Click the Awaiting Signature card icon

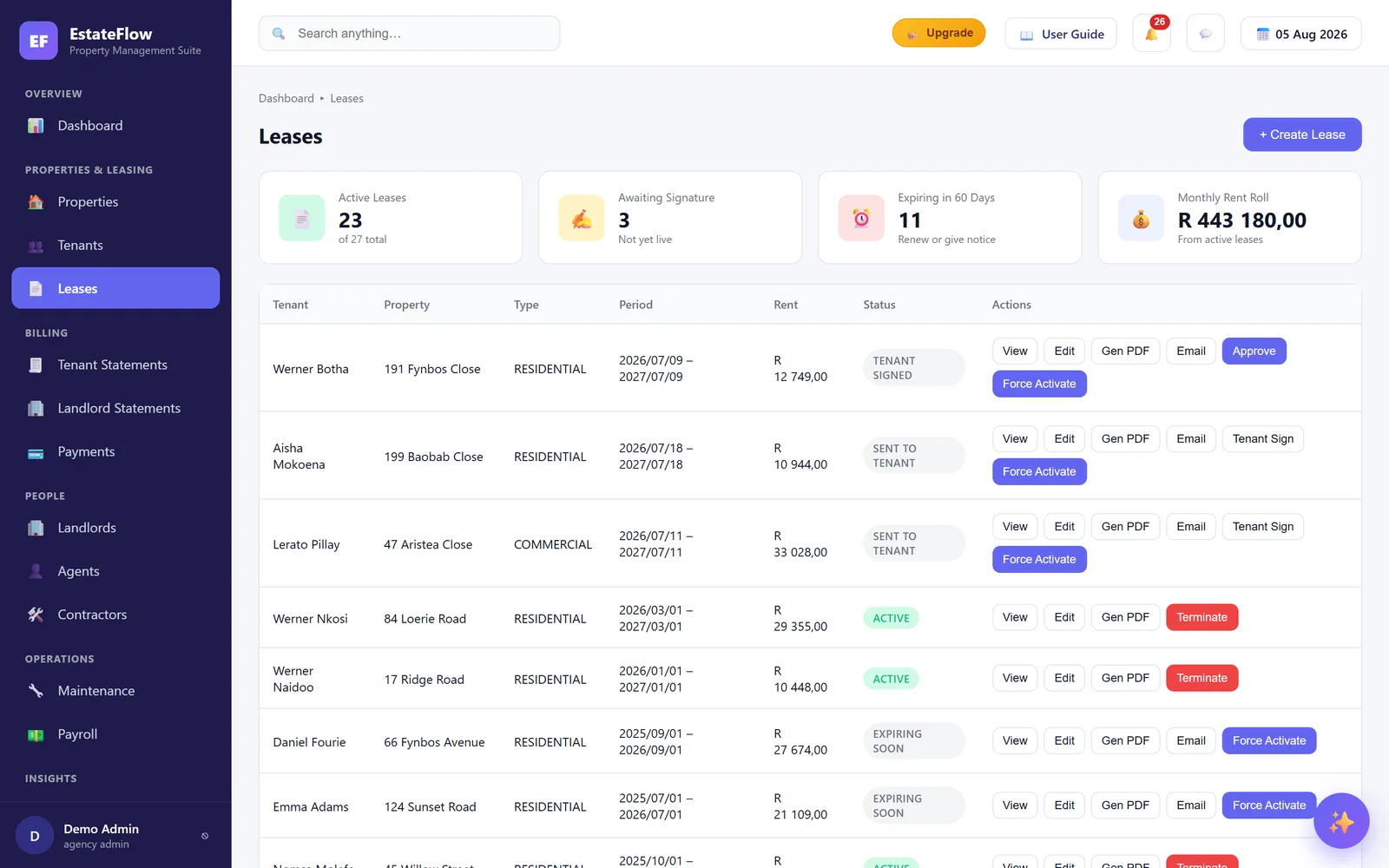click(x=582, y=218)
